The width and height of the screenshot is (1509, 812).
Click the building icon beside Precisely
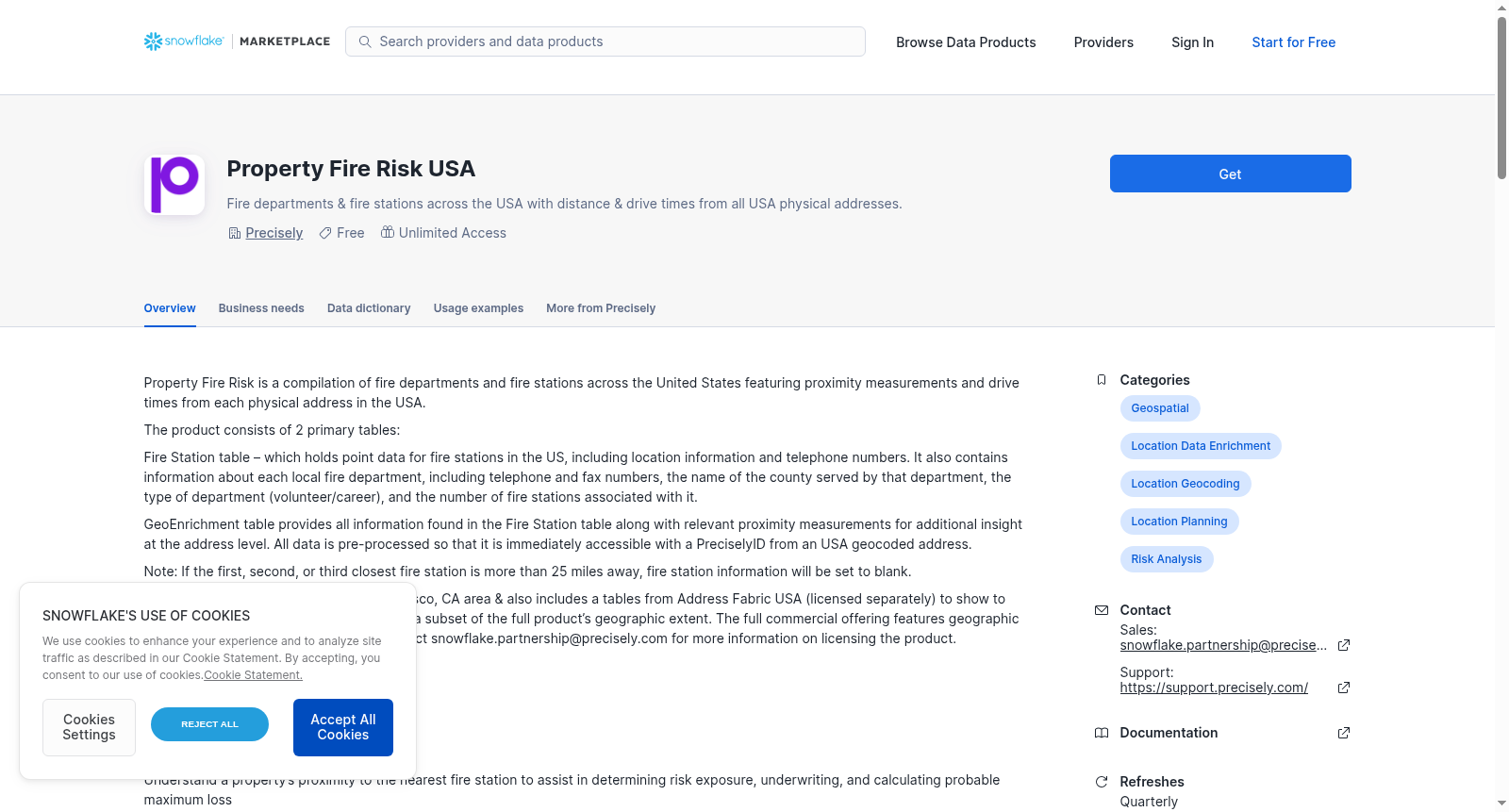coord(235,233)
